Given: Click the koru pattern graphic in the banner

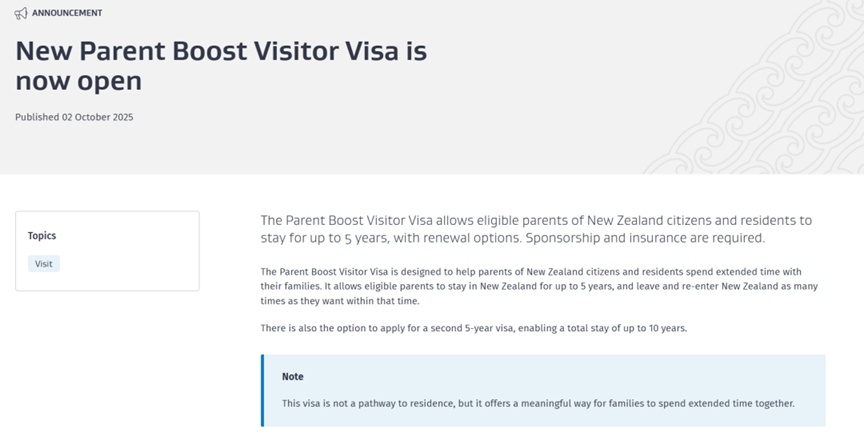Looking at the screenshot, I should click(x=760, y=90).
